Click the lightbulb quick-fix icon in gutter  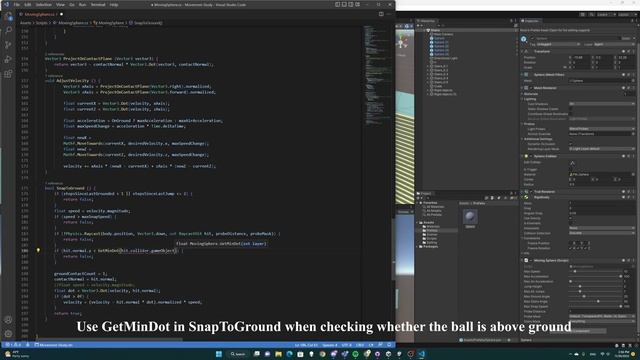[x=38, y=250]
